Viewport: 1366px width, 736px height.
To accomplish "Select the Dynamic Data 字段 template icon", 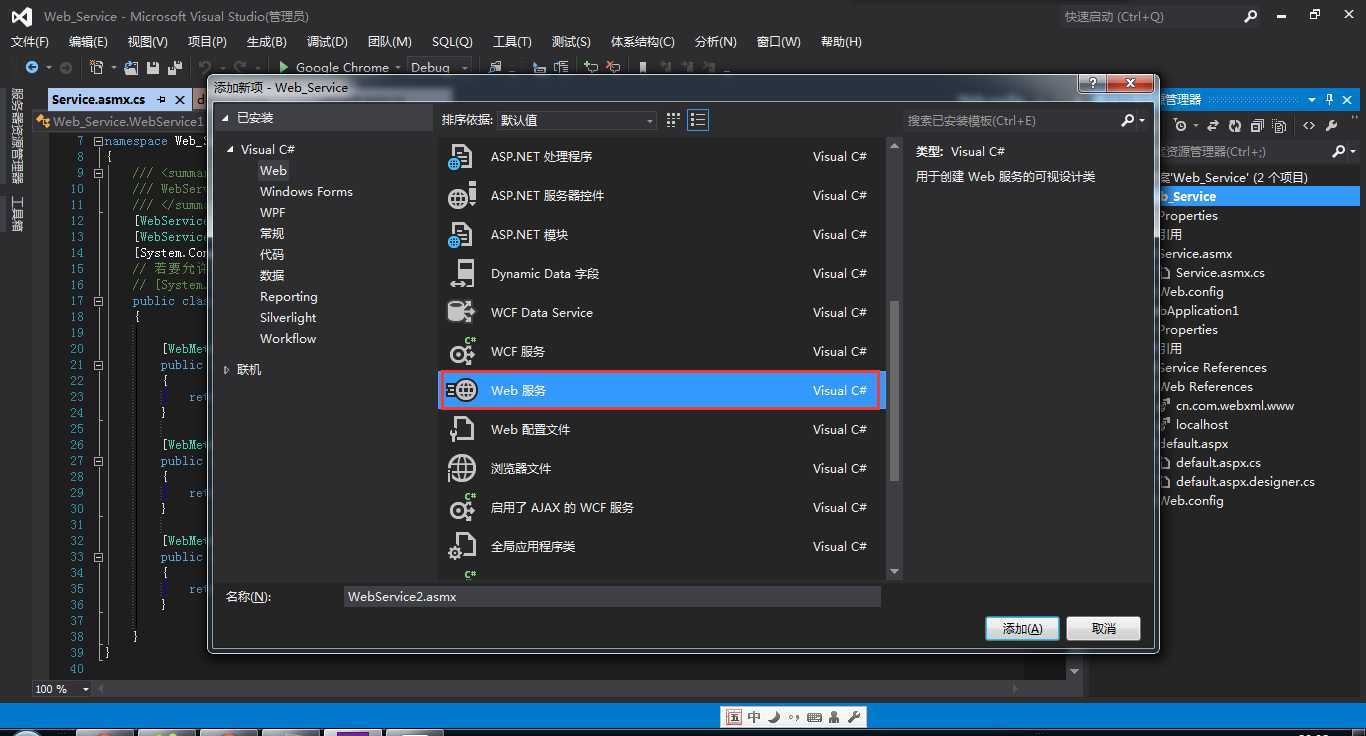I will 461,274.
